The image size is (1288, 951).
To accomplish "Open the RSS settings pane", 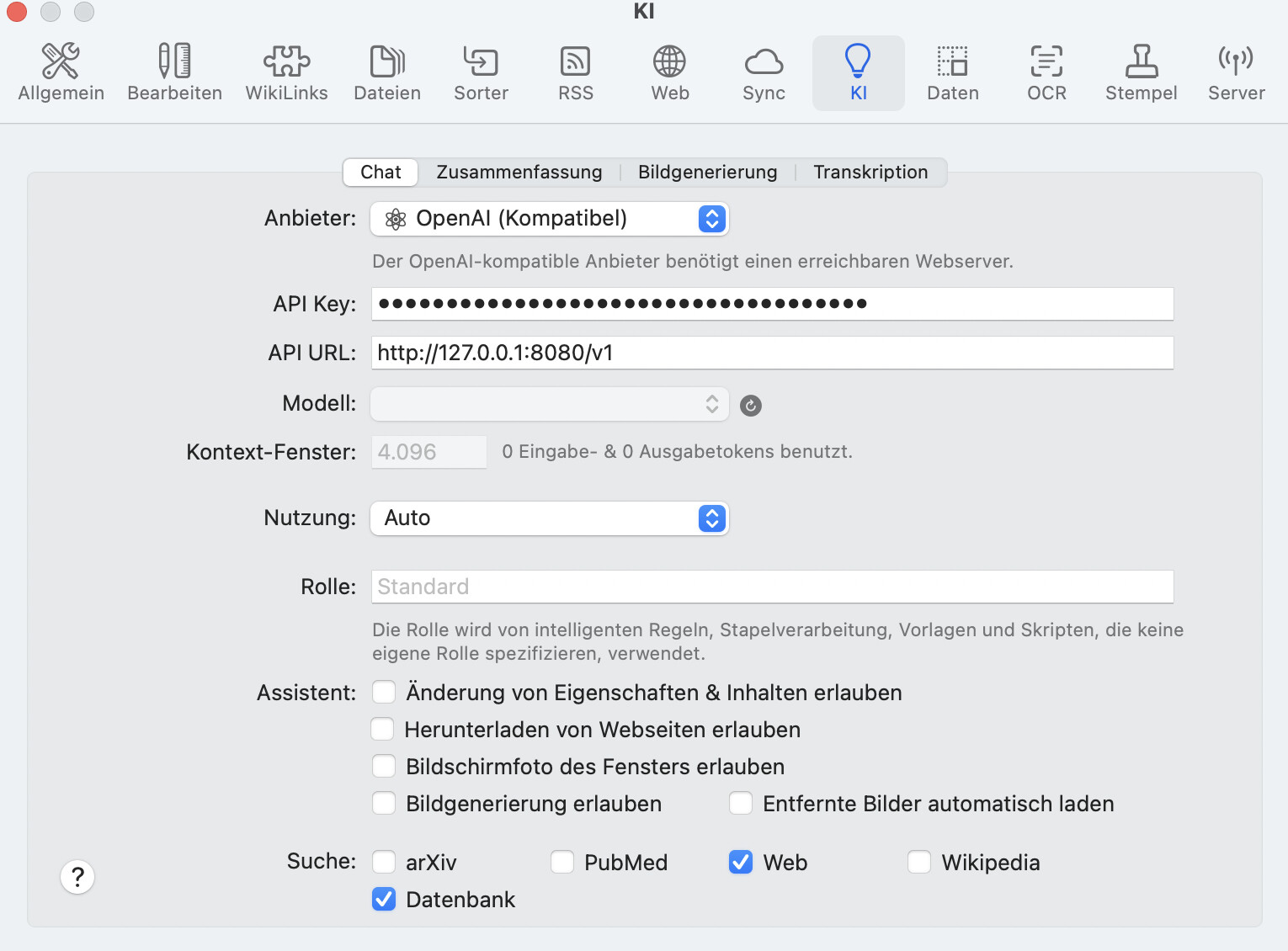I will (576, 73).
